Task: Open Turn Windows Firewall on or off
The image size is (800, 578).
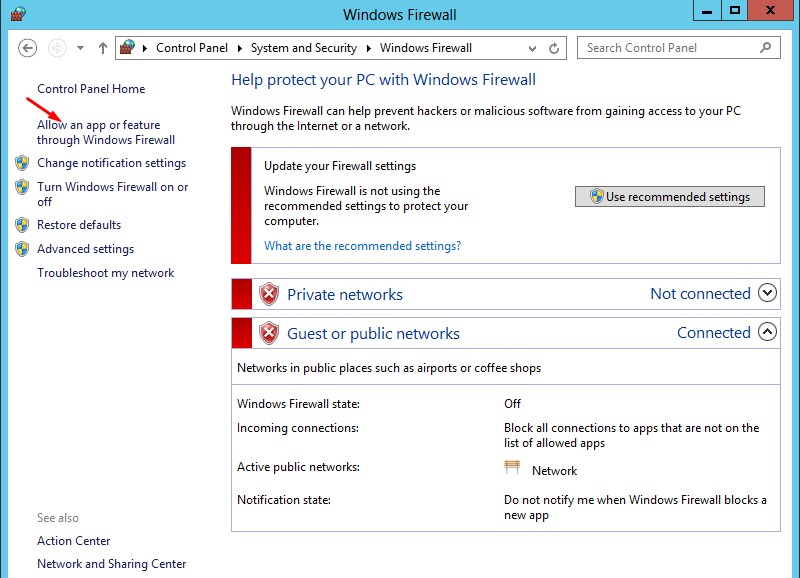Action: tap(112, 194)
